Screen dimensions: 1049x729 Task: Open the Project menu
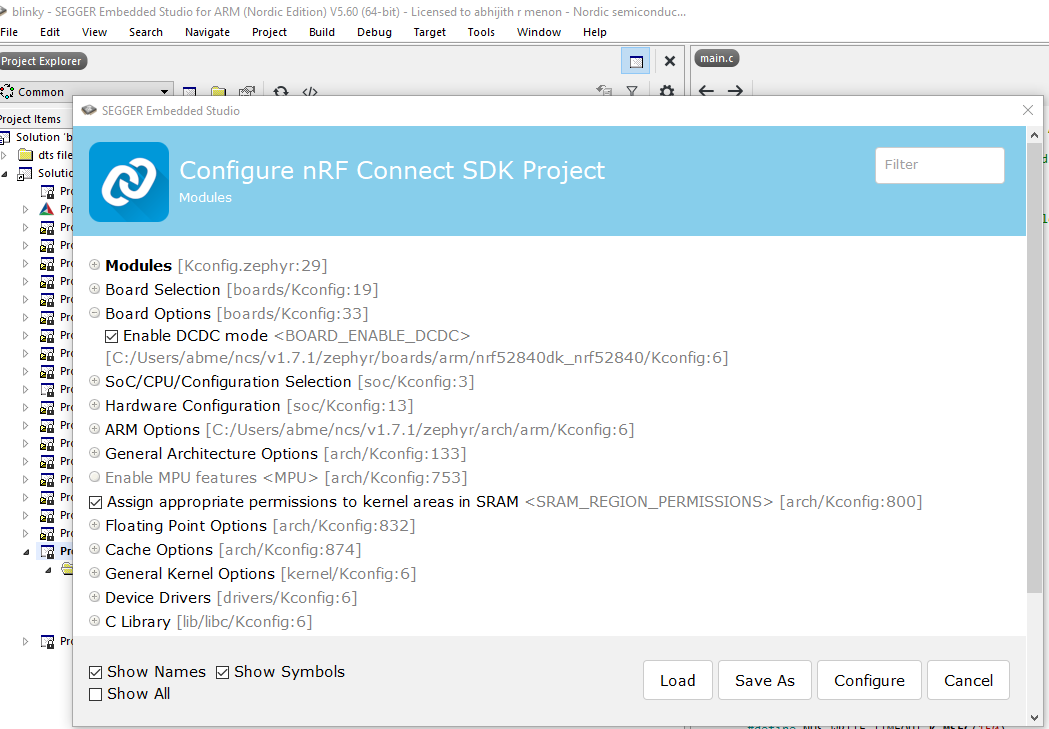pyautogui.click(x=270, y=32)
